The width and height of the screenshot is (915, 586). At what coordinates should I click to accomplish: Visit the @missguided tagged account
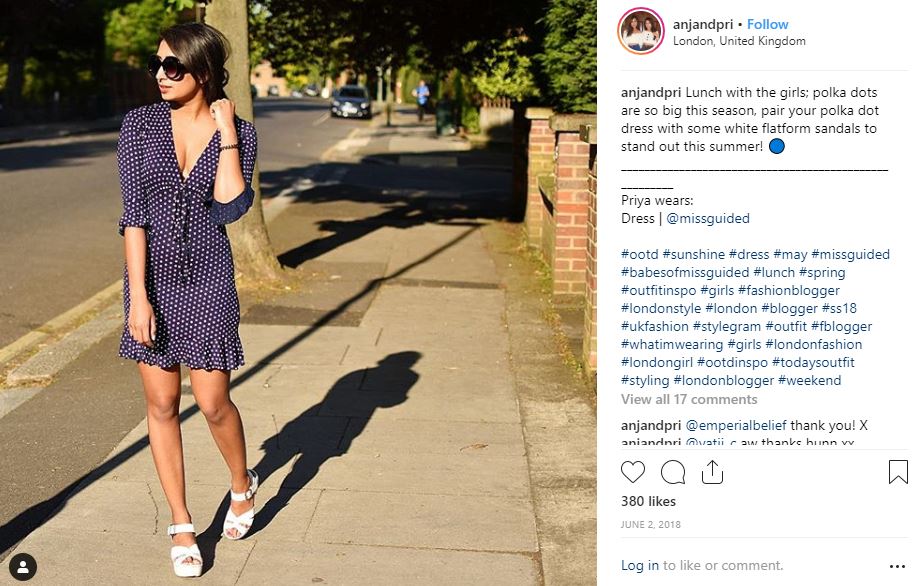(707, 218)
